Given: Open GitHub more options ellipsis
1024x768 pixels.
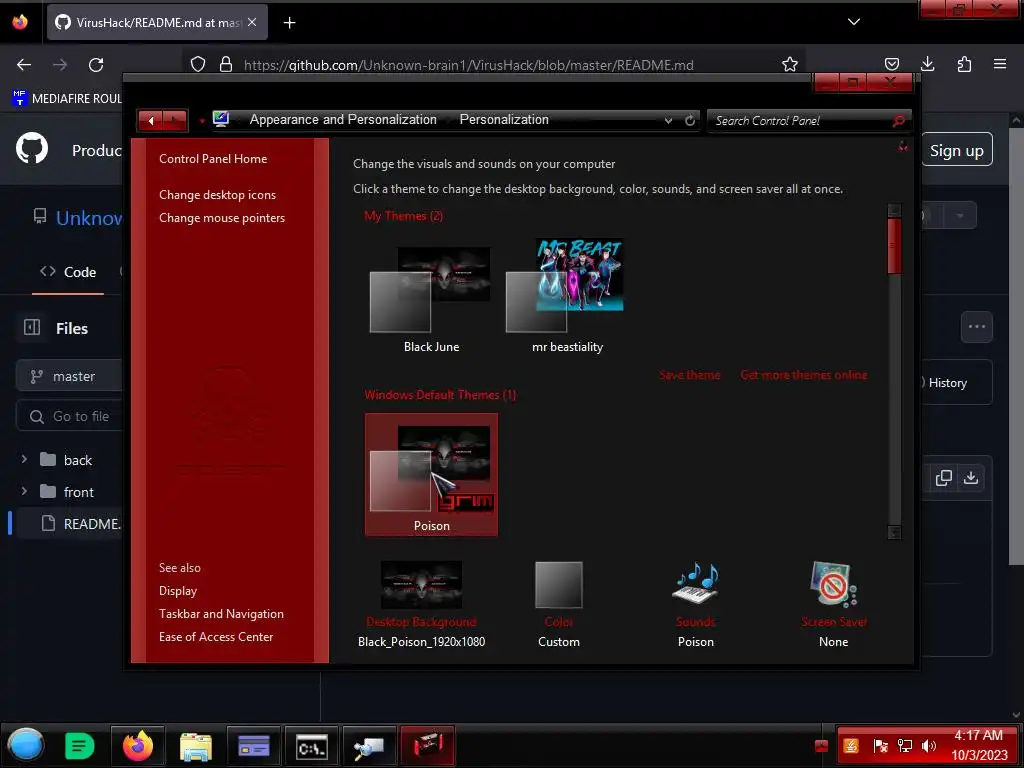Looking at the screenshot, I should pos(976,327).
